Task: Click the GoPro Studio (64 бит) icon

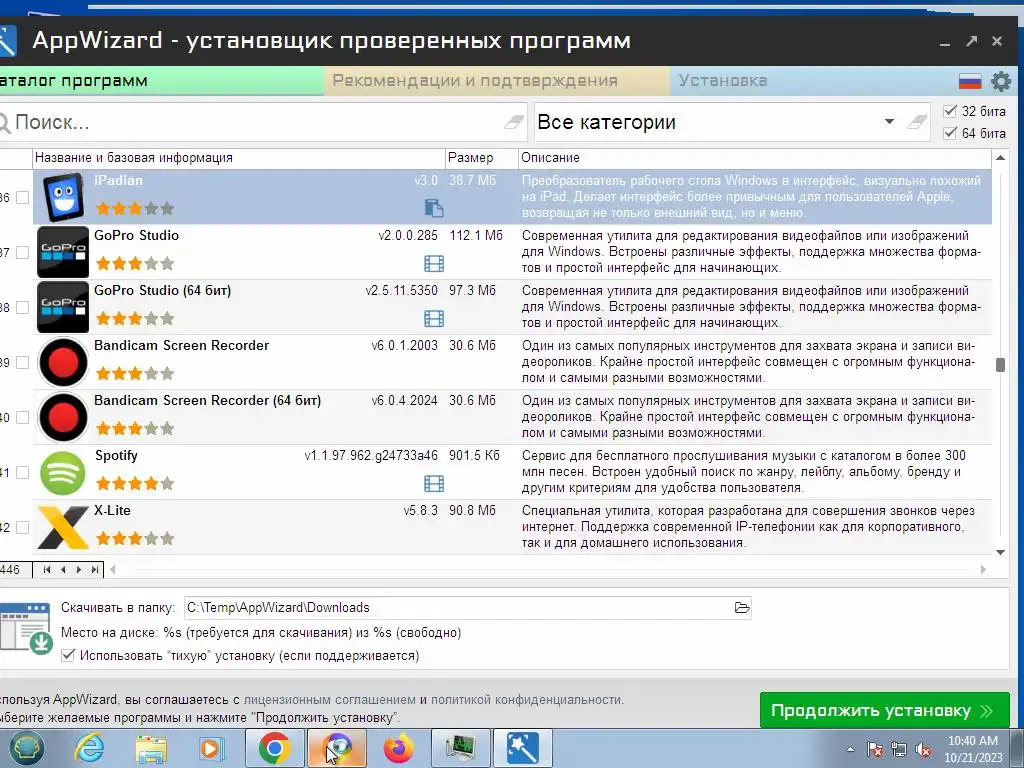Action: point(63,307)
